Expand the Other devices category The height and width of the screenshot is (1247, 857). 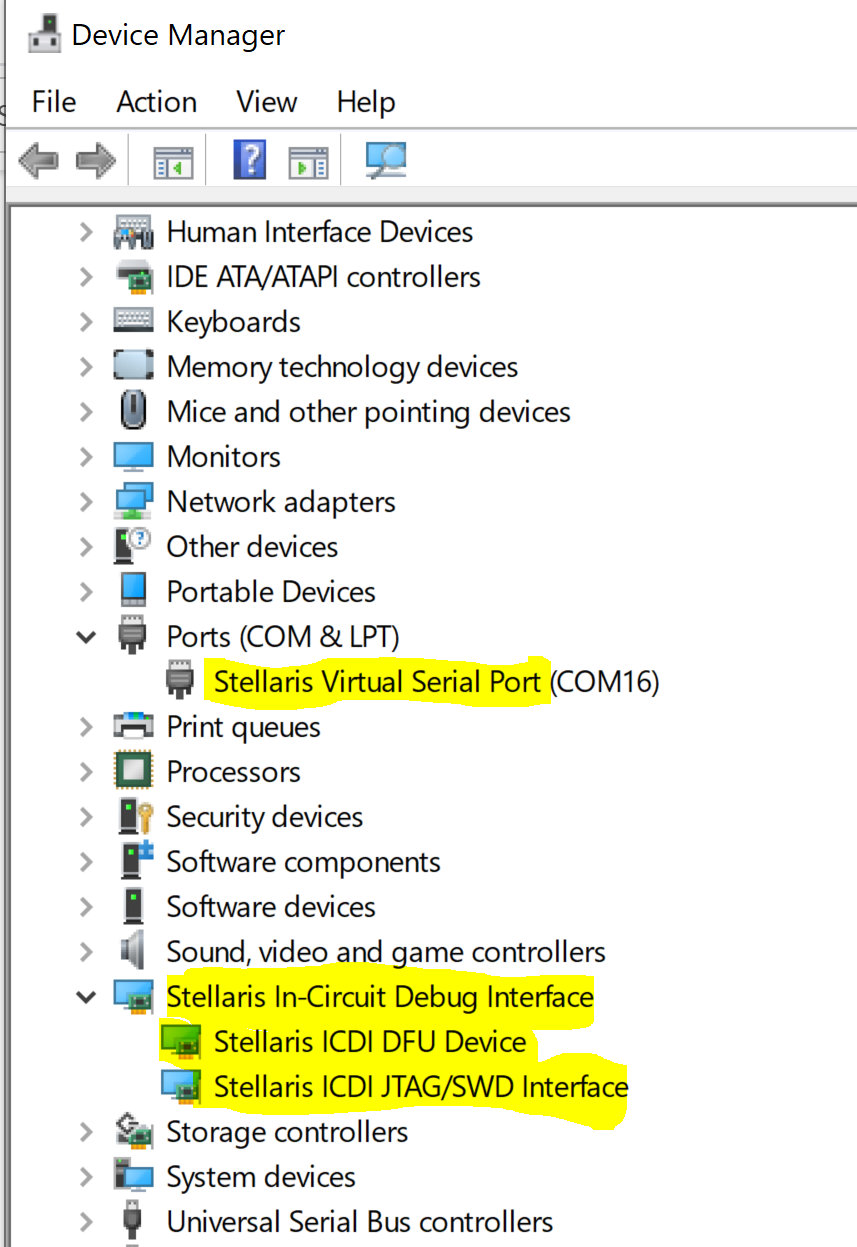coord(87,547)
